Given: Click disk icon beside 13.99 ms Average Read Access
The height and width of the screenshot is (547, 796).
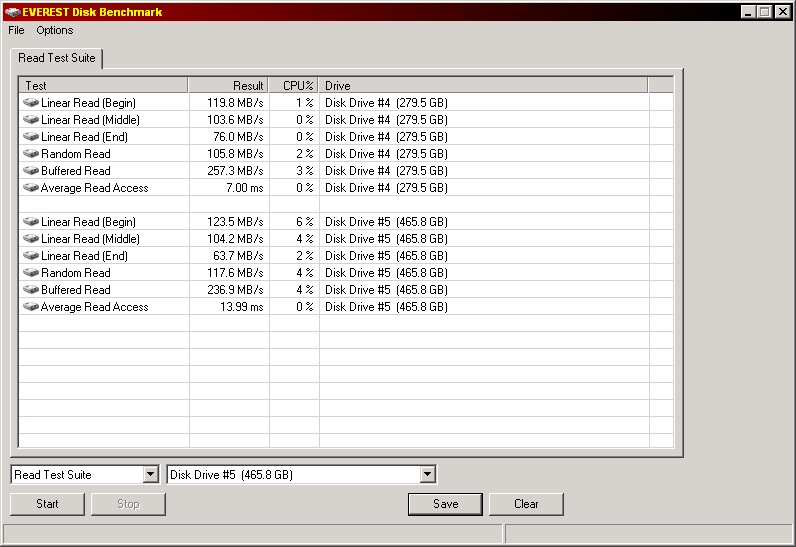Looking at the screenshot, I should point(31,306).
